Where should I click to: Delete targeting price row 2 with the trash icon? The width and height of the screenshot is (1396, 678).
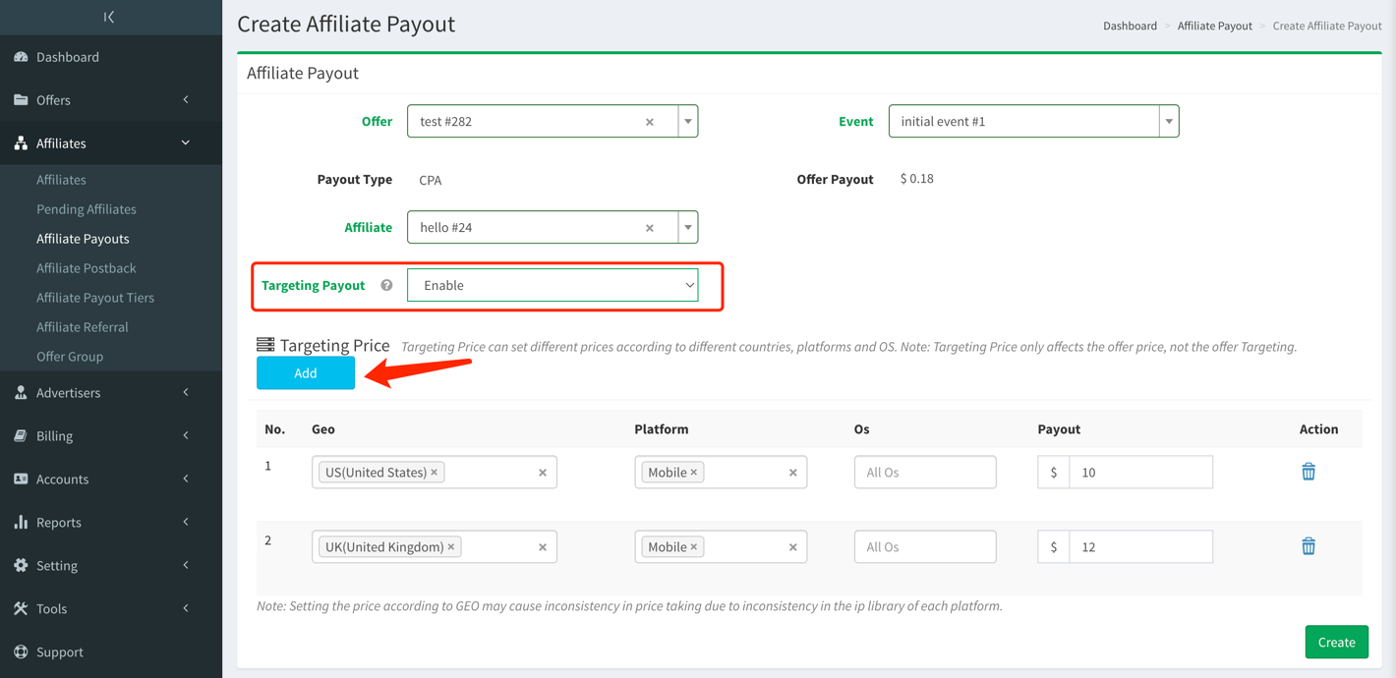point(1308,546)
